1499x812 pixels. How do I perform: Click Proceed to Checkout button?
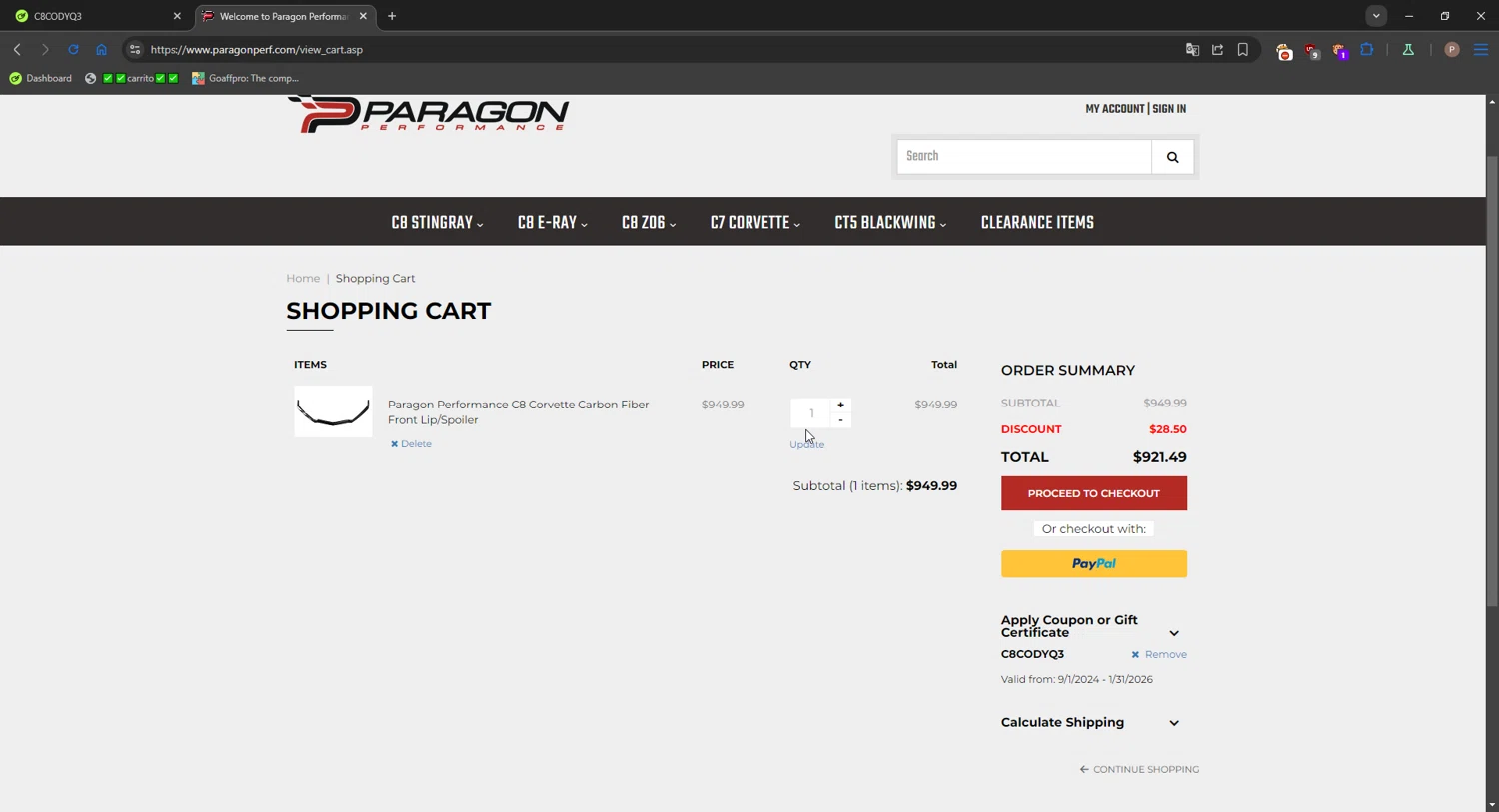point(1094,493)
